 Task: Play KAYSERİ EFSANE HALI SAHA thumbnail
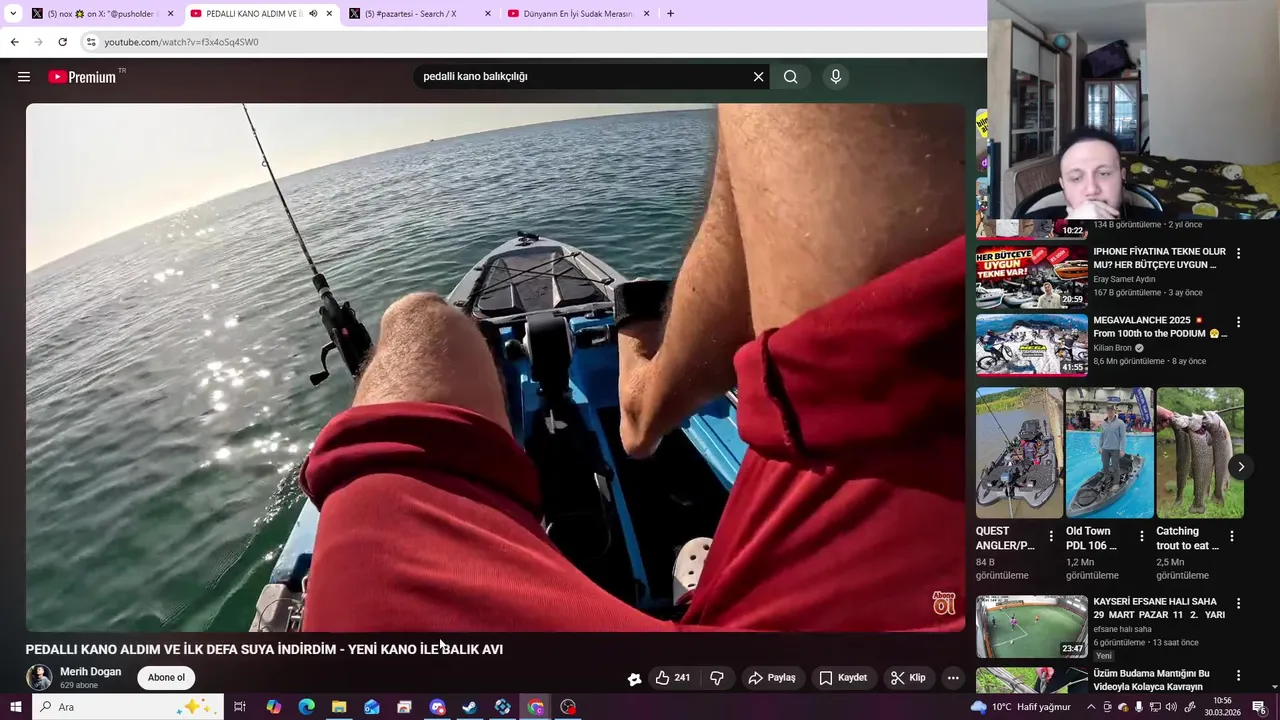pos(1032,627)
